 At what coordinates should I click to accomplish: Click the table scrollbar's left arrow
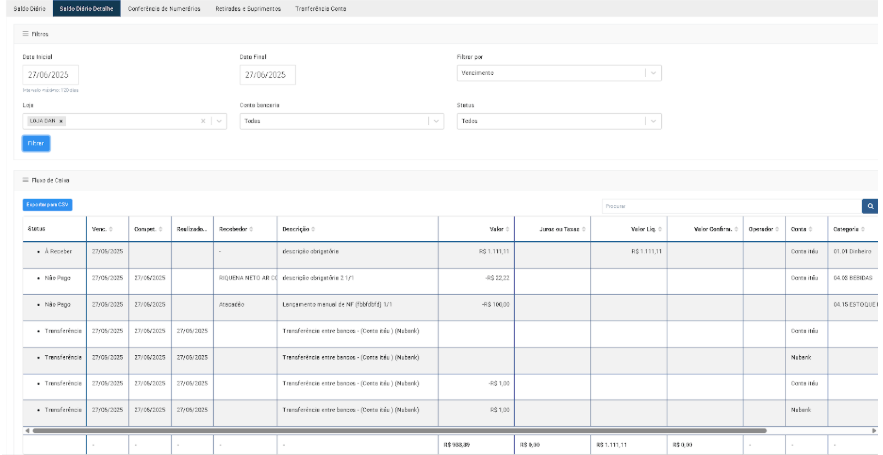26,431
